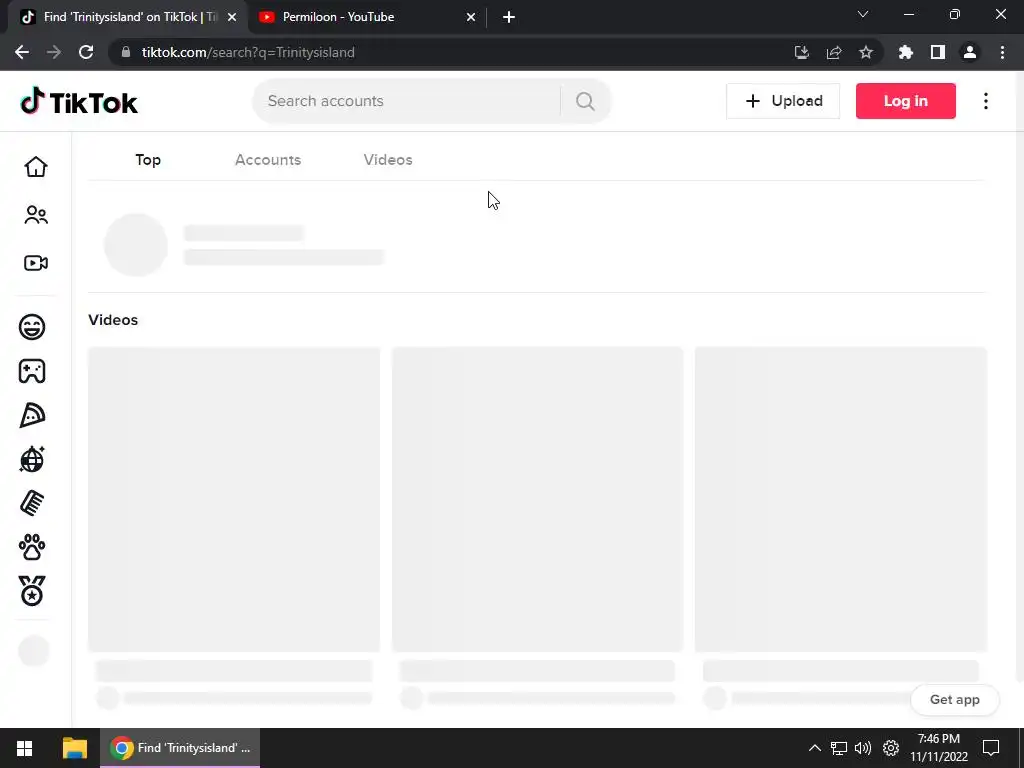Open the Extensions puzzle piece icon

click(906, 52)
